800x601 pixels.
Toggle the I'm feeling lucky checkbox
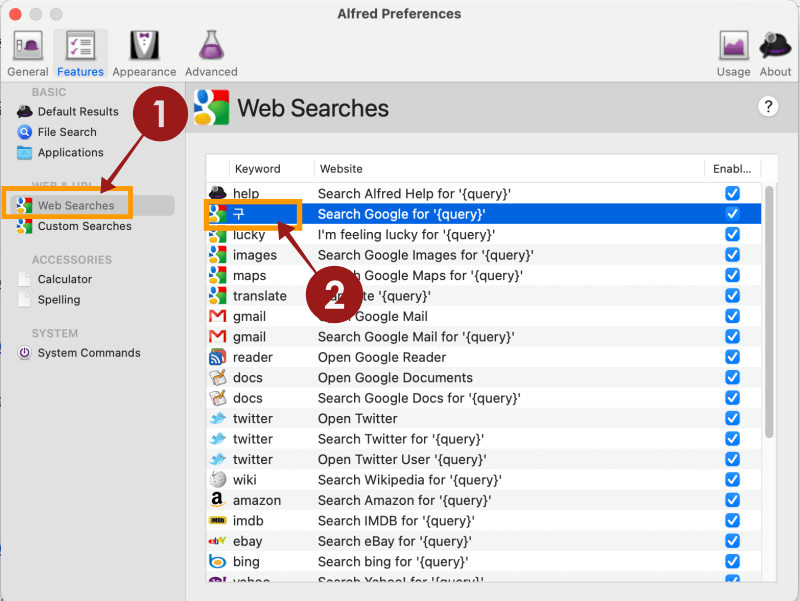coord(732,234)
